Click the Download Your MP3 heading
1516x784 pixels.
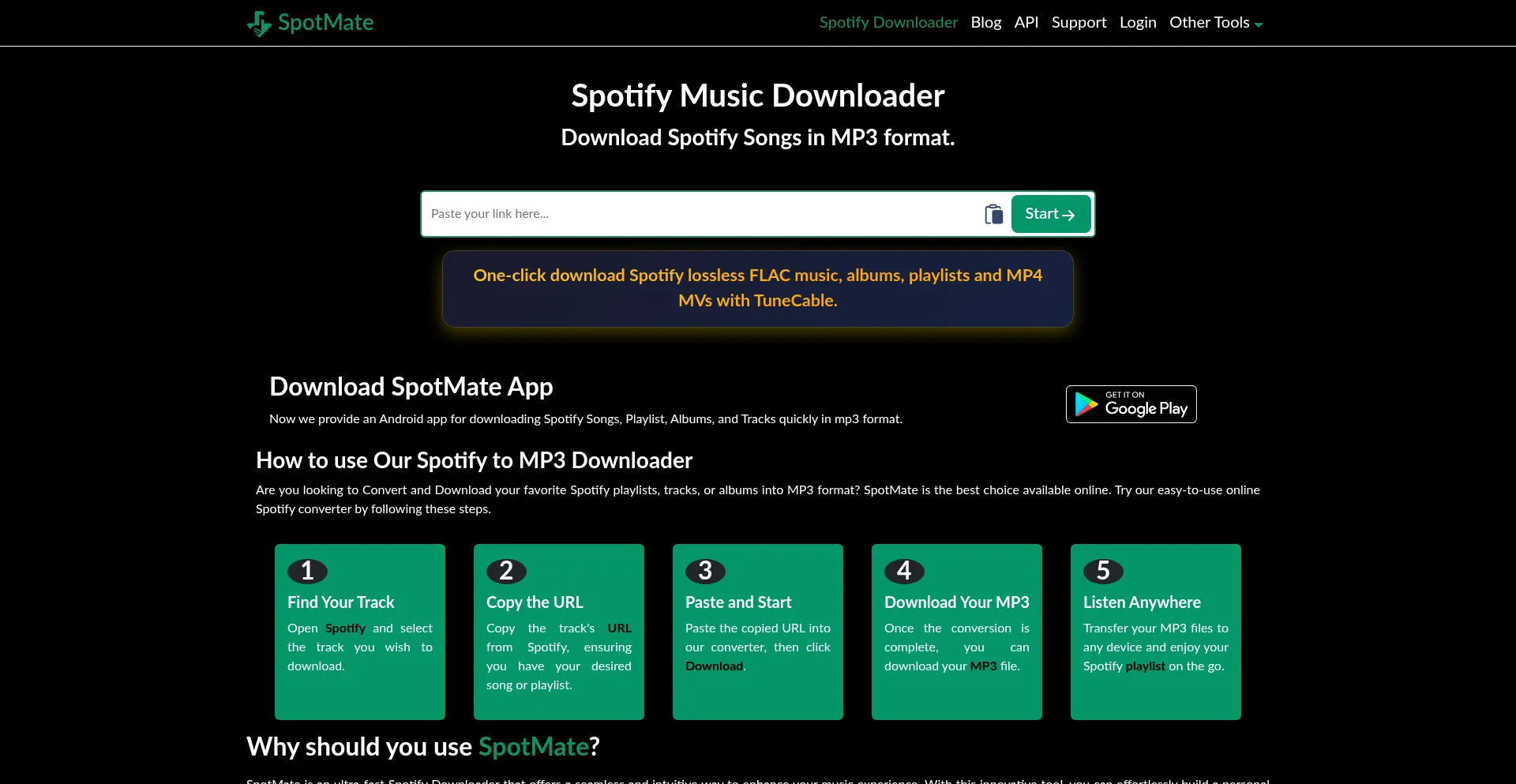(957, 602)
